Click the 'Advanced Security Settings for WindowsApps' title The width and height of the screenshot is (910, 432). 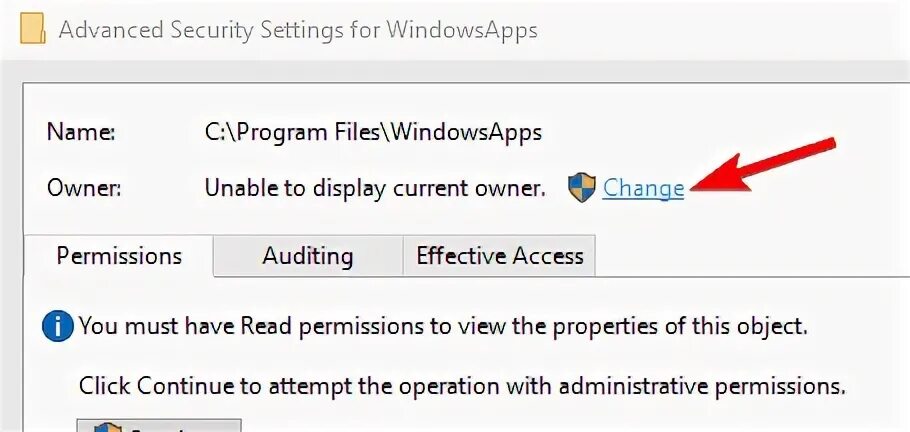pos(298,29)
